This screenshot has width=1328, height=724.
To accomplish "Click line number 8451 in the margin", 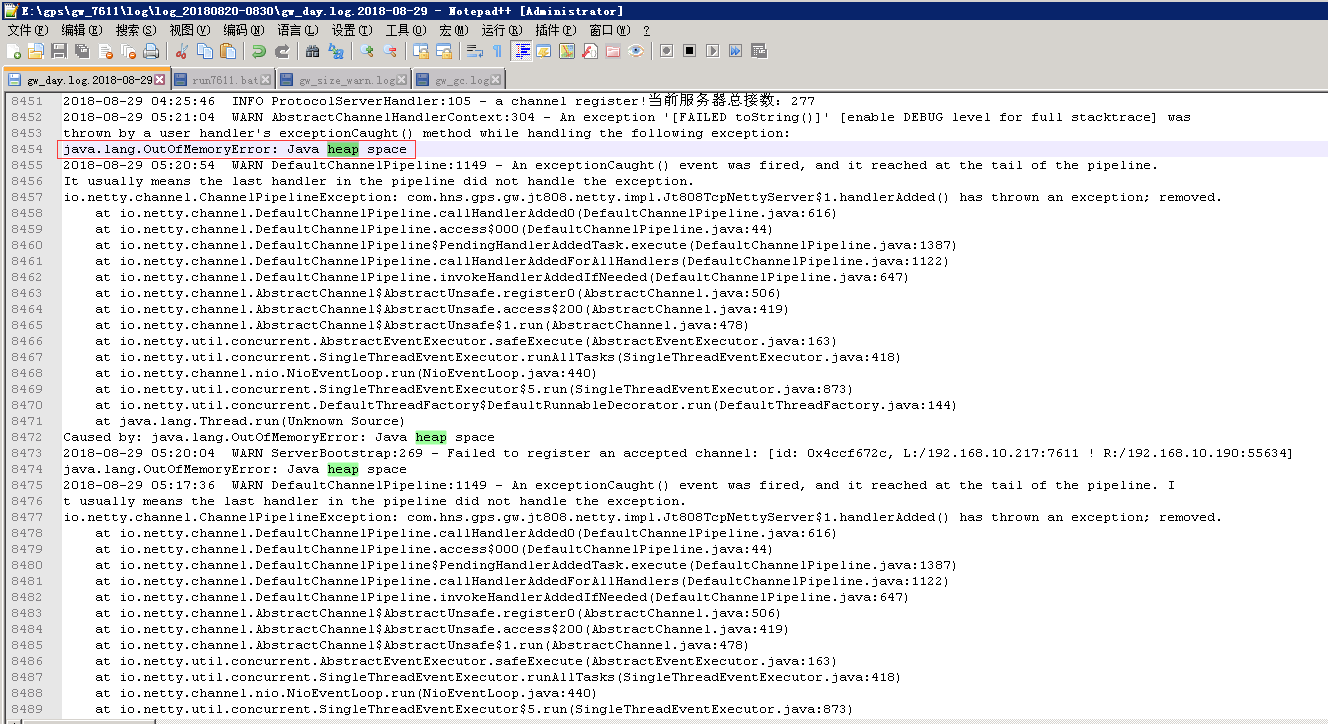I will coord(27,101).
